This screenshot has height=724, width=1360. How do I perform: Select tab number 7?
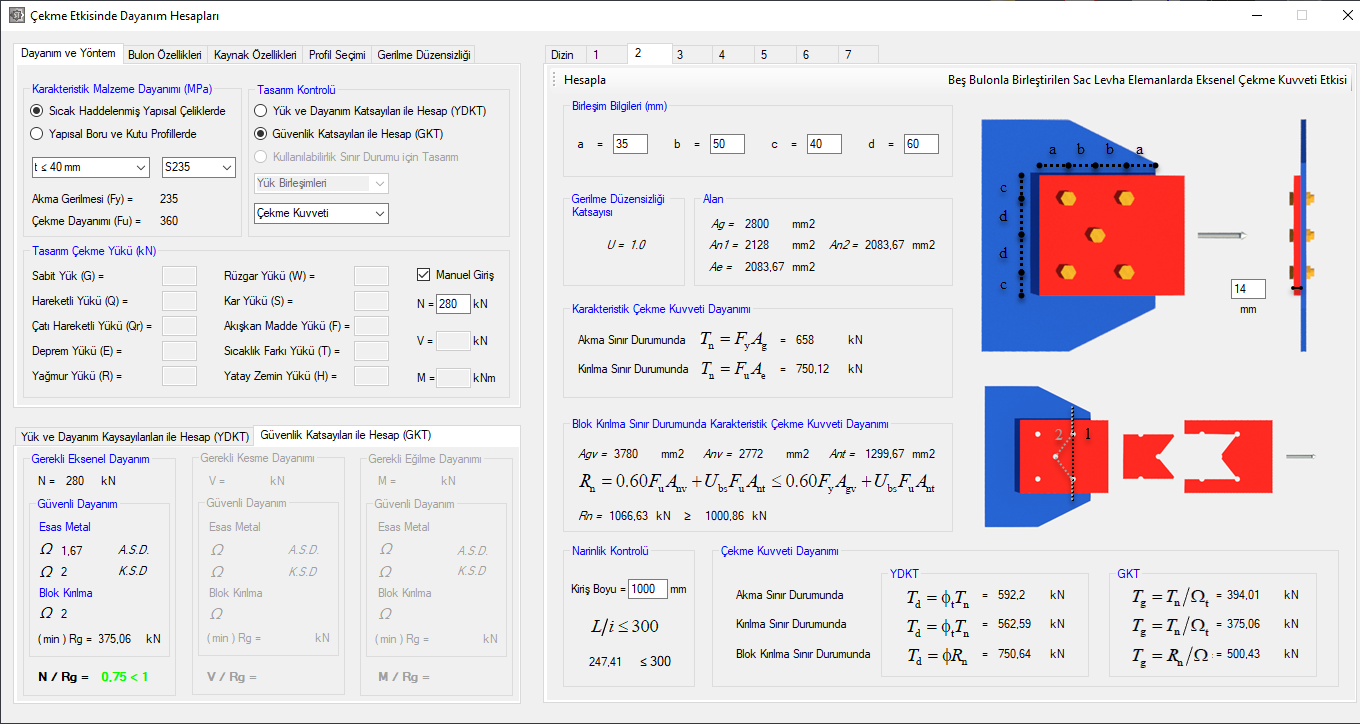(858, 55)
